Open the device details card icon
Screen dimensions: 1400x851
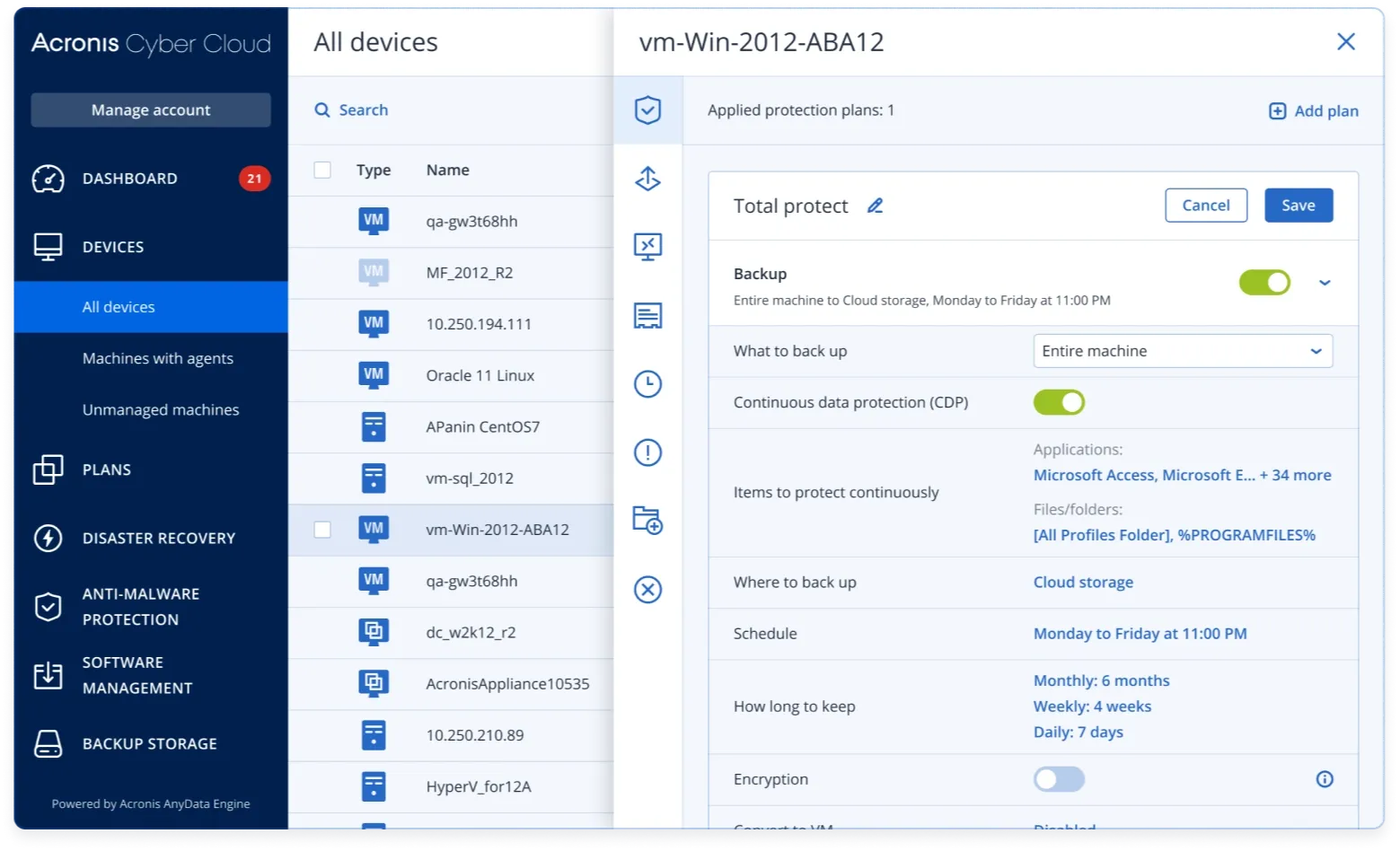point(647,315)
